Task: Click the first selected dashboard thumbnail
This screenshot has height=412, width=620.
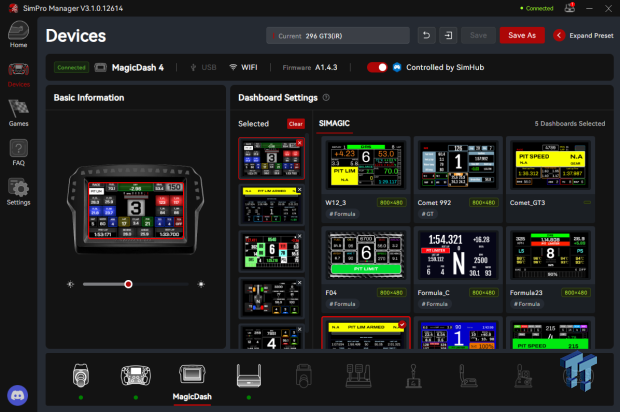Action: coord(271,159)
